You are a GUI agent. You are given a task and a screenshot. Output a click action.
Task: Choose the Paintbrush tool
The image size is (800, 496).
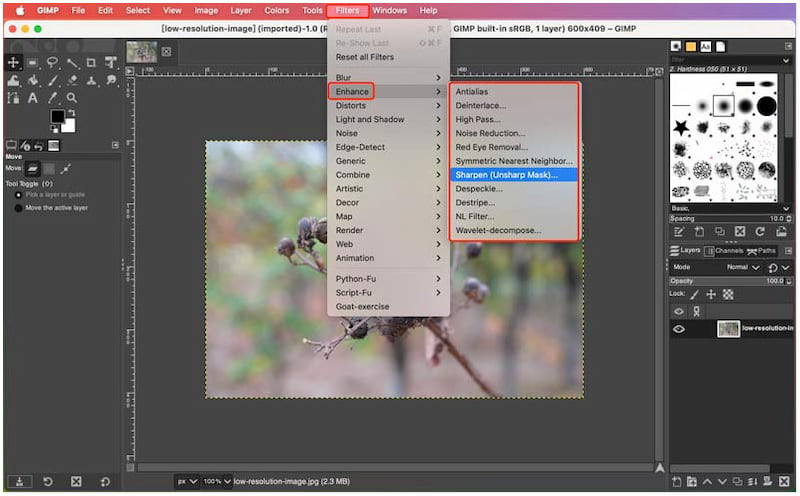pos(52,80)
